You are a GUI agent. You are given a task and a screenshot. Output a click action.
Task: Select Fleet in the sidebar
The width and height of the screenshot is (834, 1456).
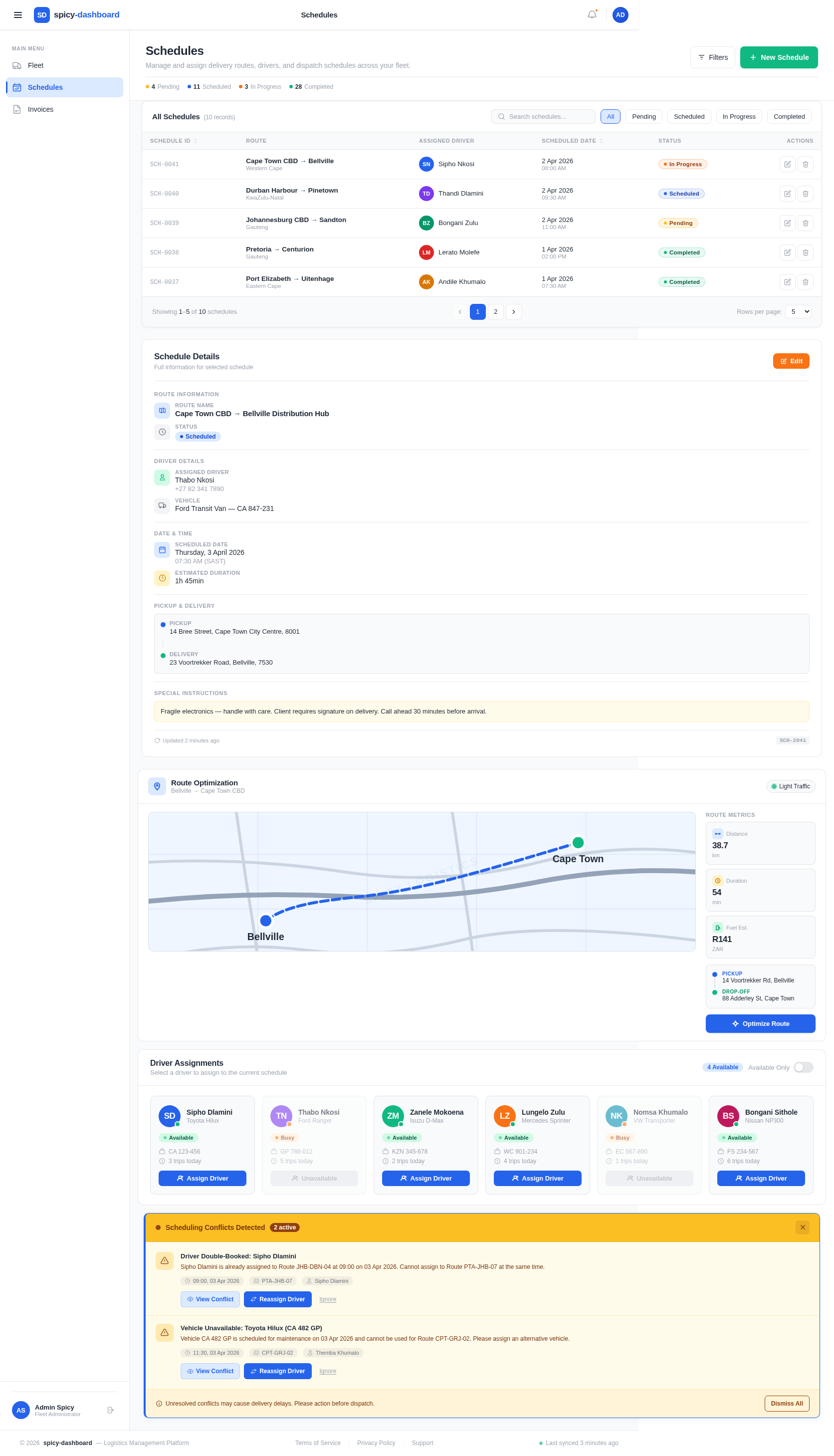(35, 65)
